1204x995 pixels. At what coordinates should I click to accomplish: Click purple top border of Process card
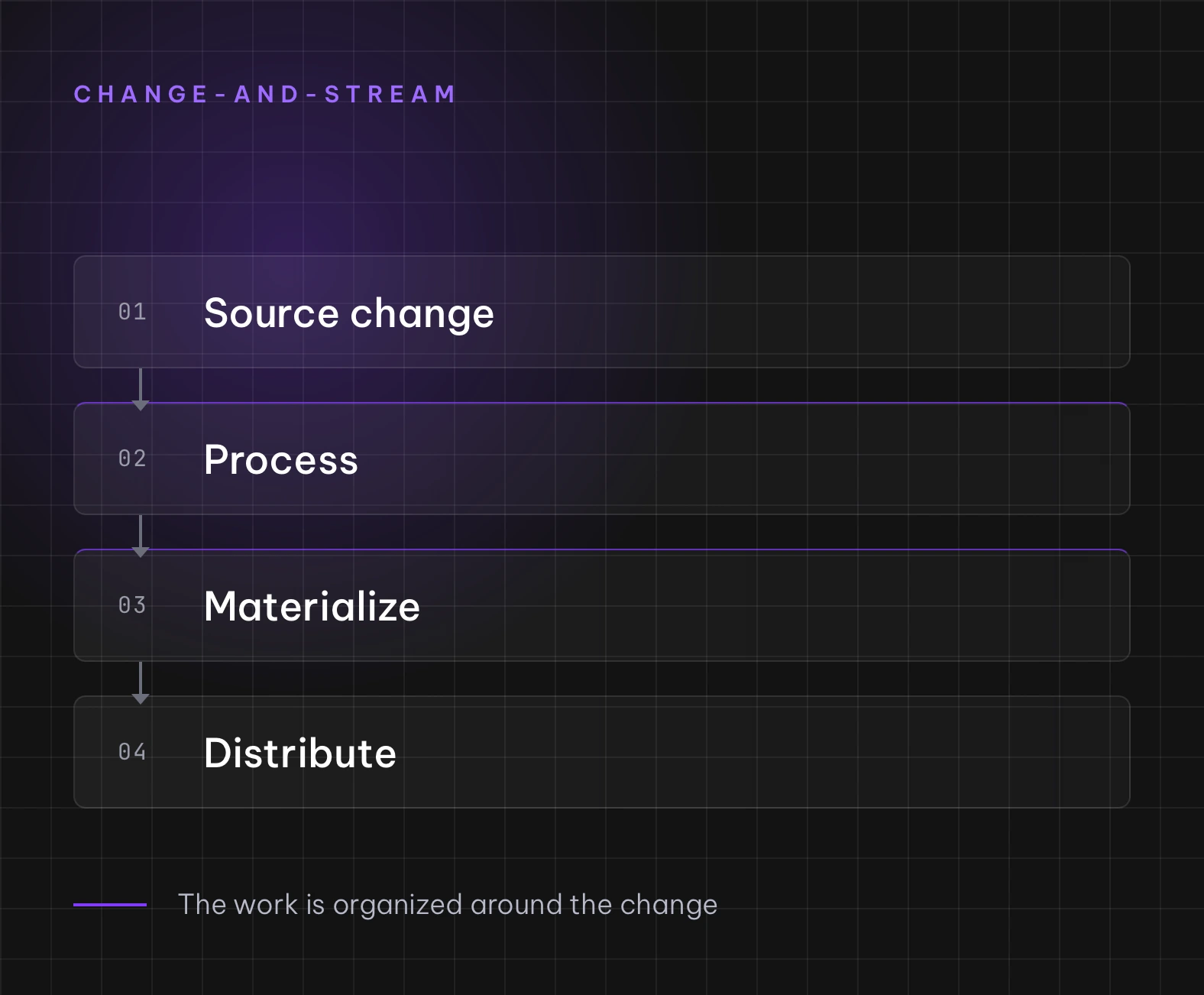(x=601, y=403)
